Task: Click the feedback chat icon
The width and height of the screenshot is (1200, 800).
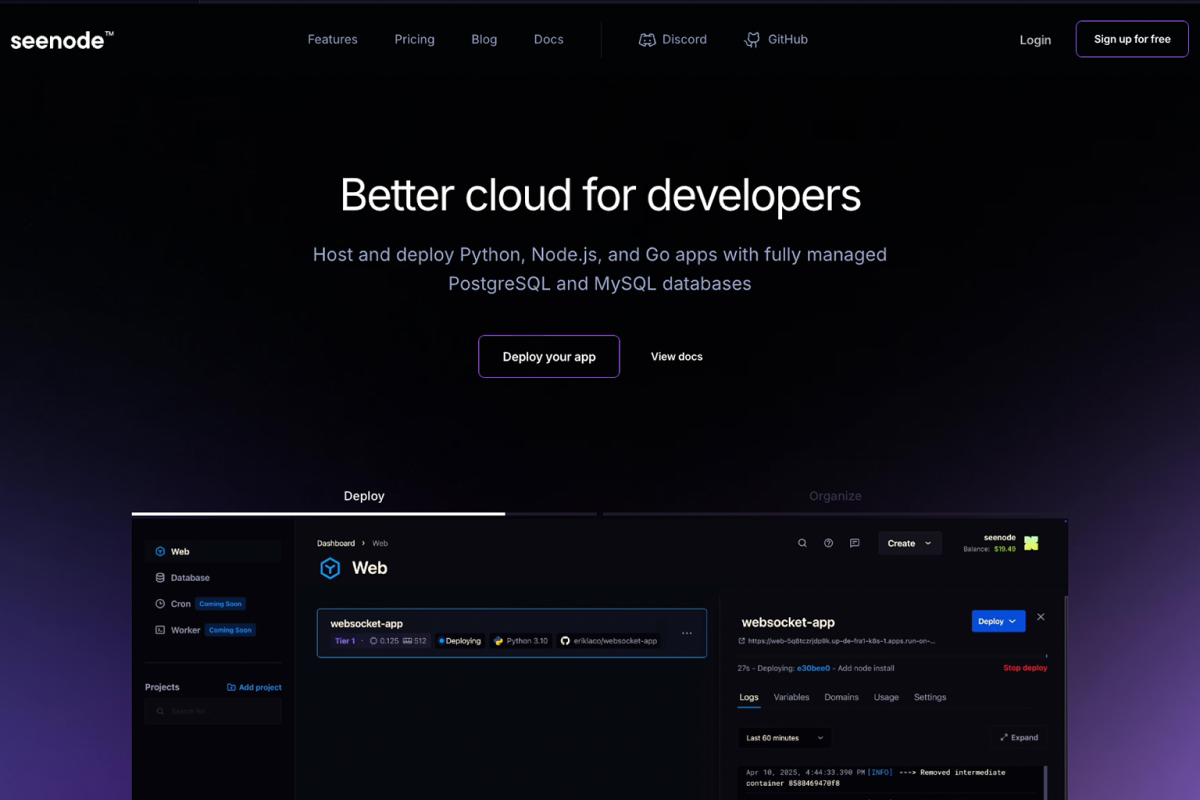Action: tap(854, 543)
